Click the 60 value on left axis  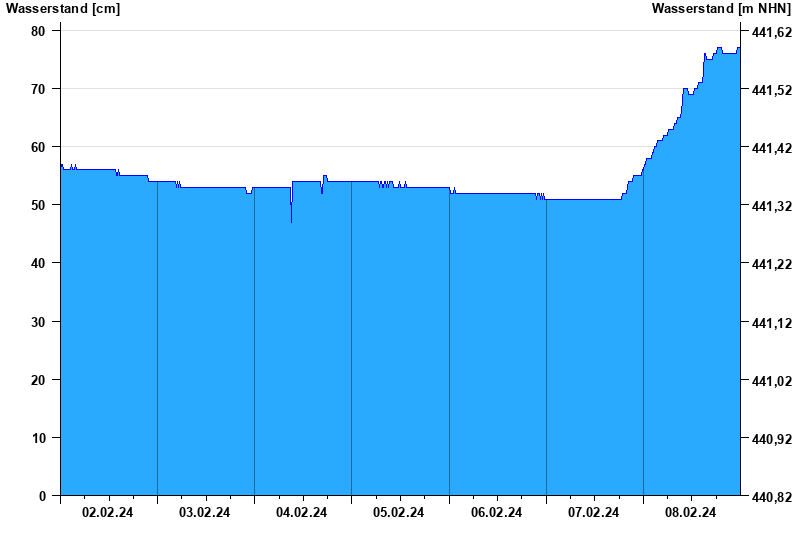(38, 147)
